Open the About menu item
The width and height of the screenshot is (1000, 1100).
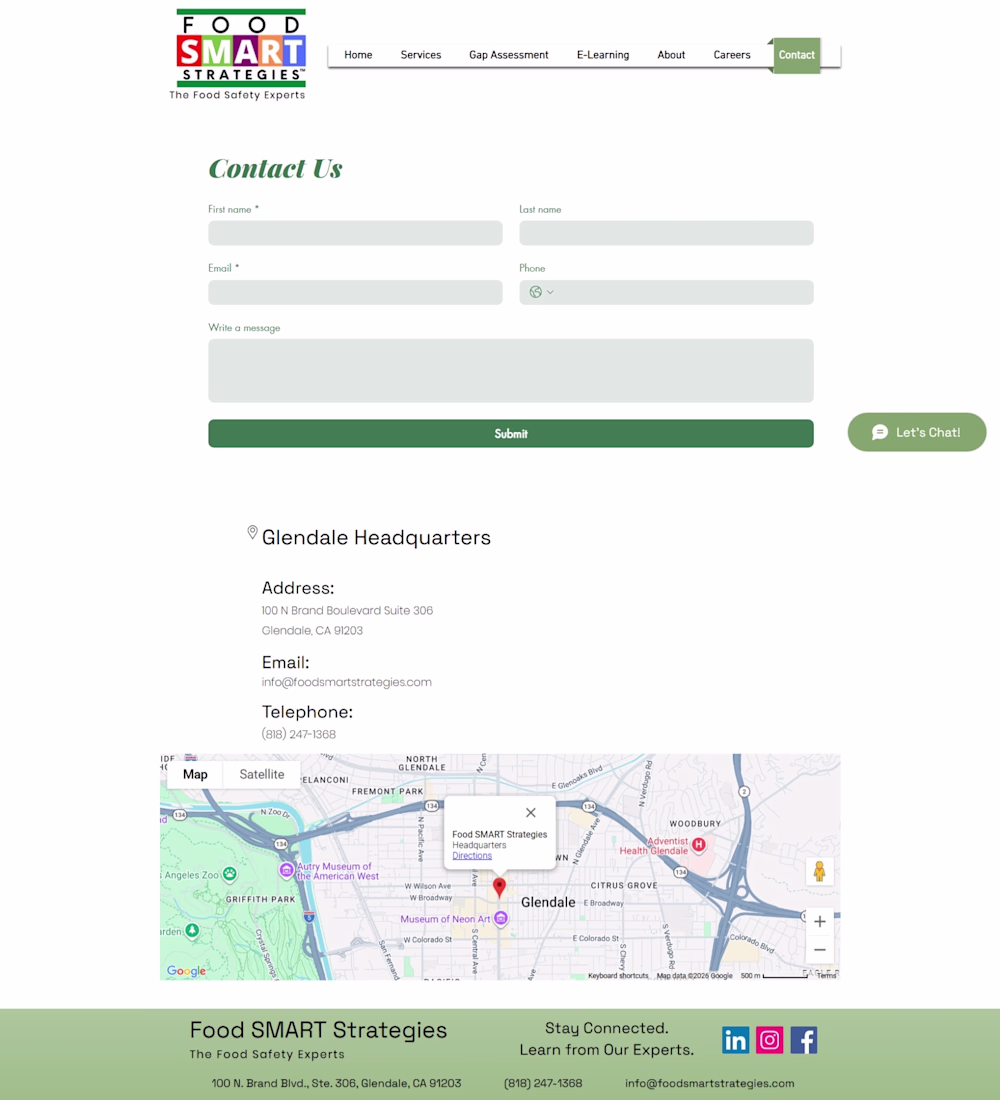point(671,55)
